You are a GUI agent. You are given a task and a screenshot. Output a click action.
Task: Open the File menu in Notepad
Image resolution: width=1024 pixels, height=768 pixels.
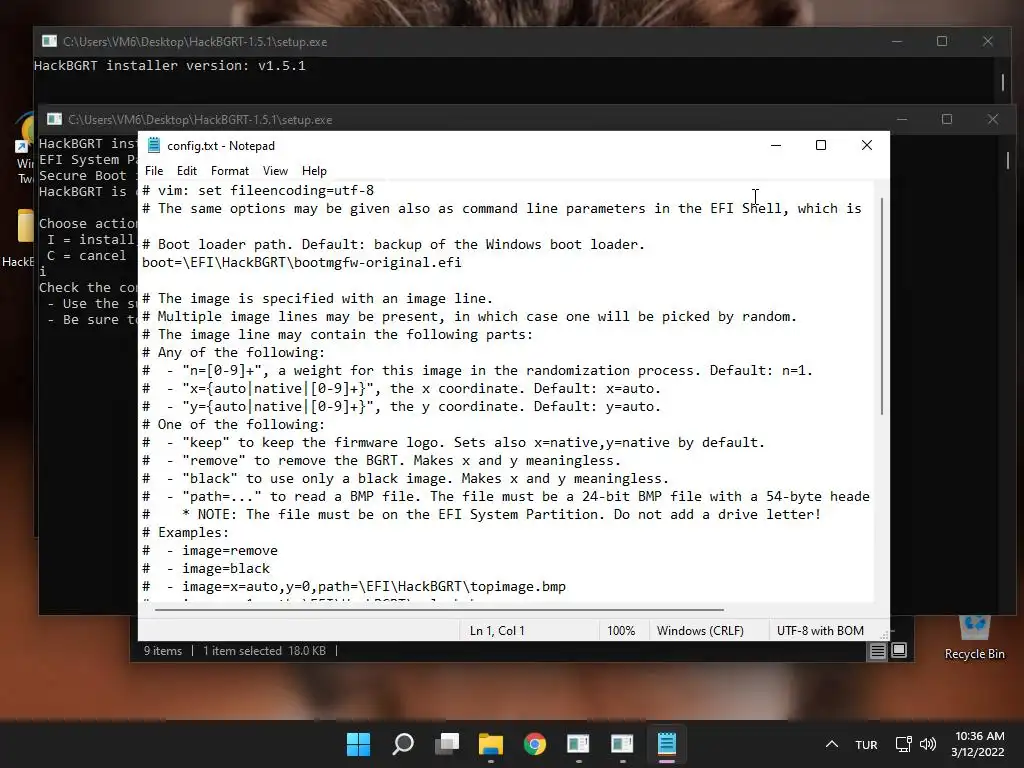[x=154, y=171]
